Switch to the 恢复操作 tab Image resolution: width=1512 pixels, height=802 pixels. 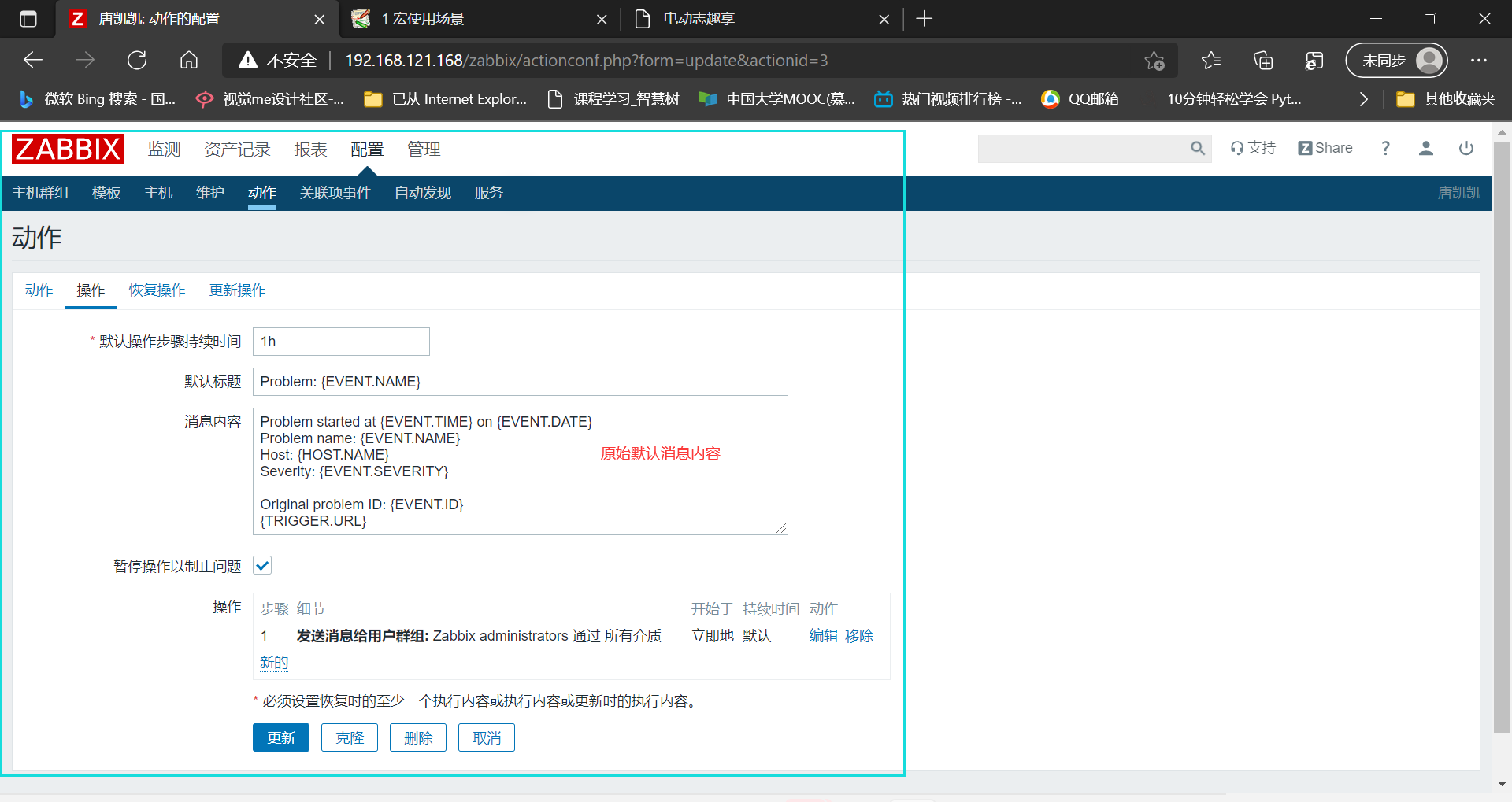157,290
